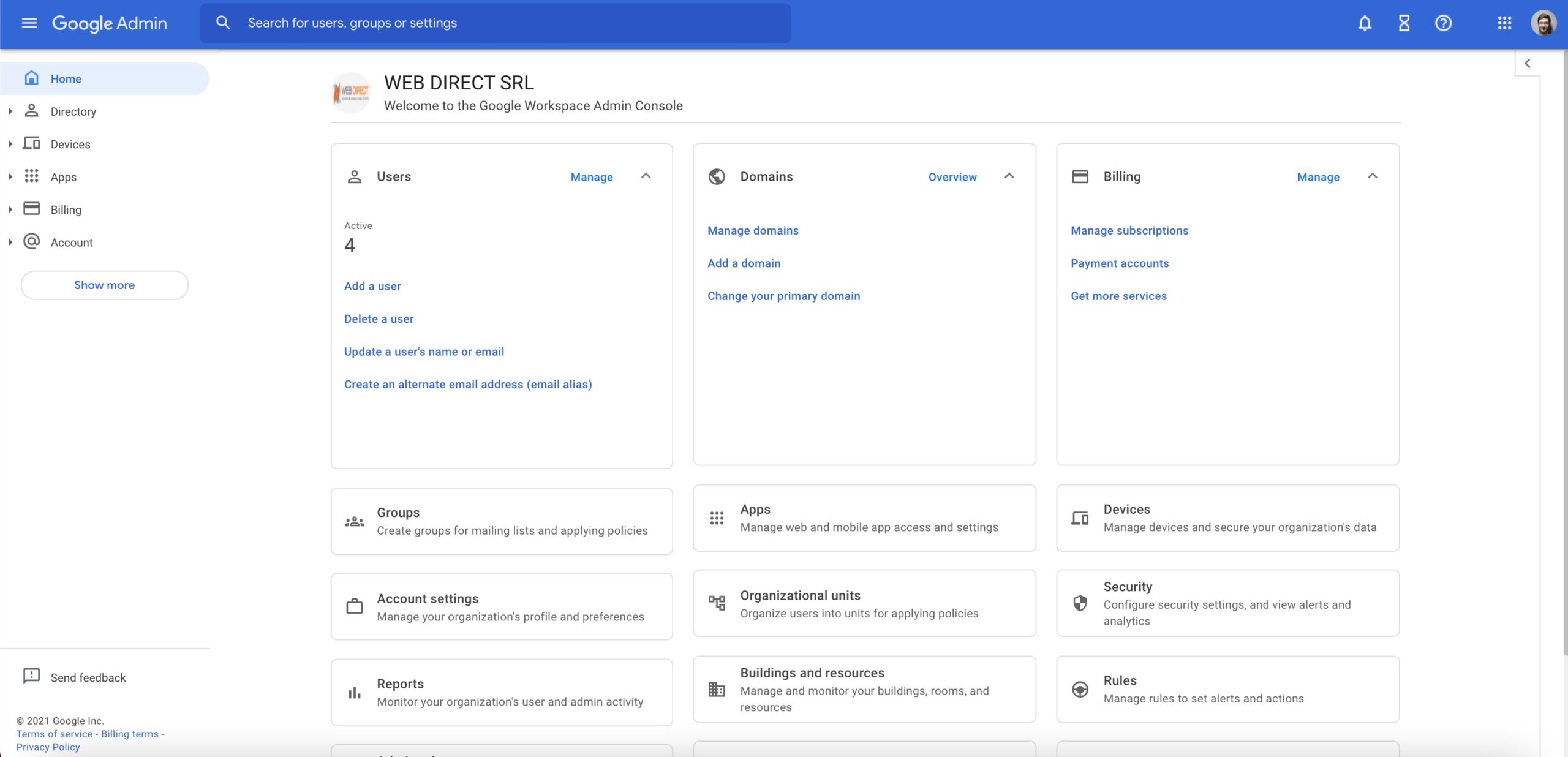The height and width of the screenshot is (757, 1568).
Task: Select Home in the sidebar
Action: (66, 79)
